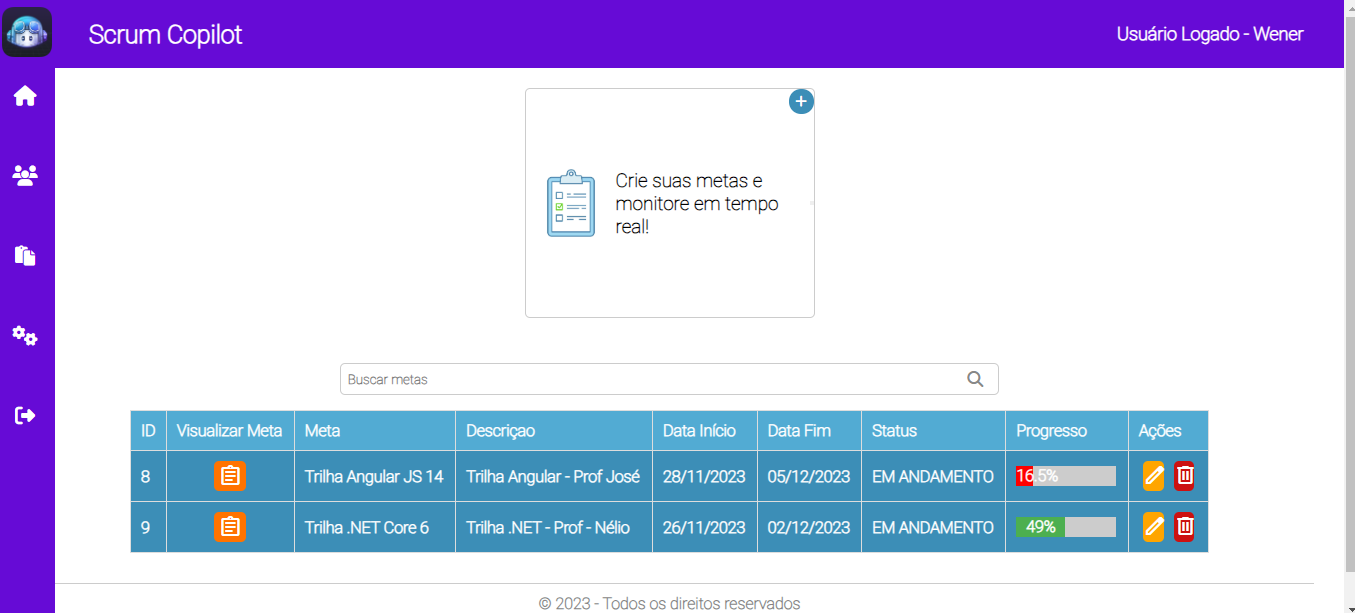This screenshot has width=1355, height=613.
Task: View details of Trilha Angular JS 14 via clipboard icon
Action: 230,476
